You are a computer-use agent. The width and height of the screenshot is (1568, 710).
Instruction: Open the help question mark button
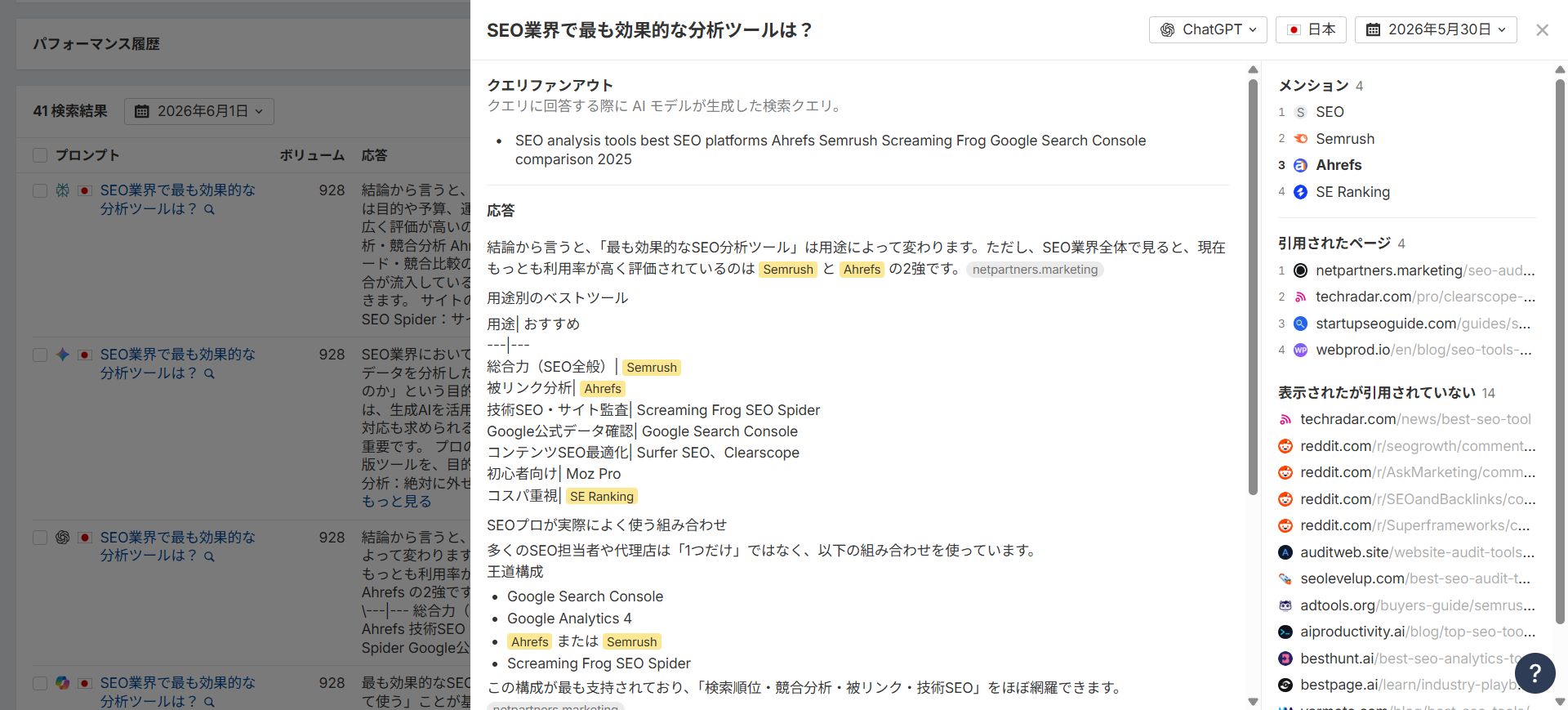pyautogui.click(x=1535, y=673)
